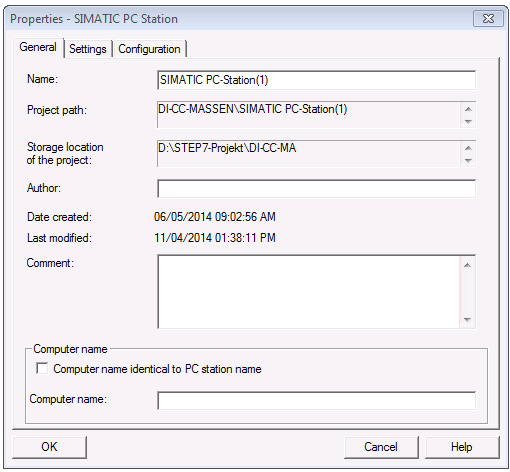This screenshot has width=510, height=472.
Task: Click the Author text field
Action: tap(316, 189)
